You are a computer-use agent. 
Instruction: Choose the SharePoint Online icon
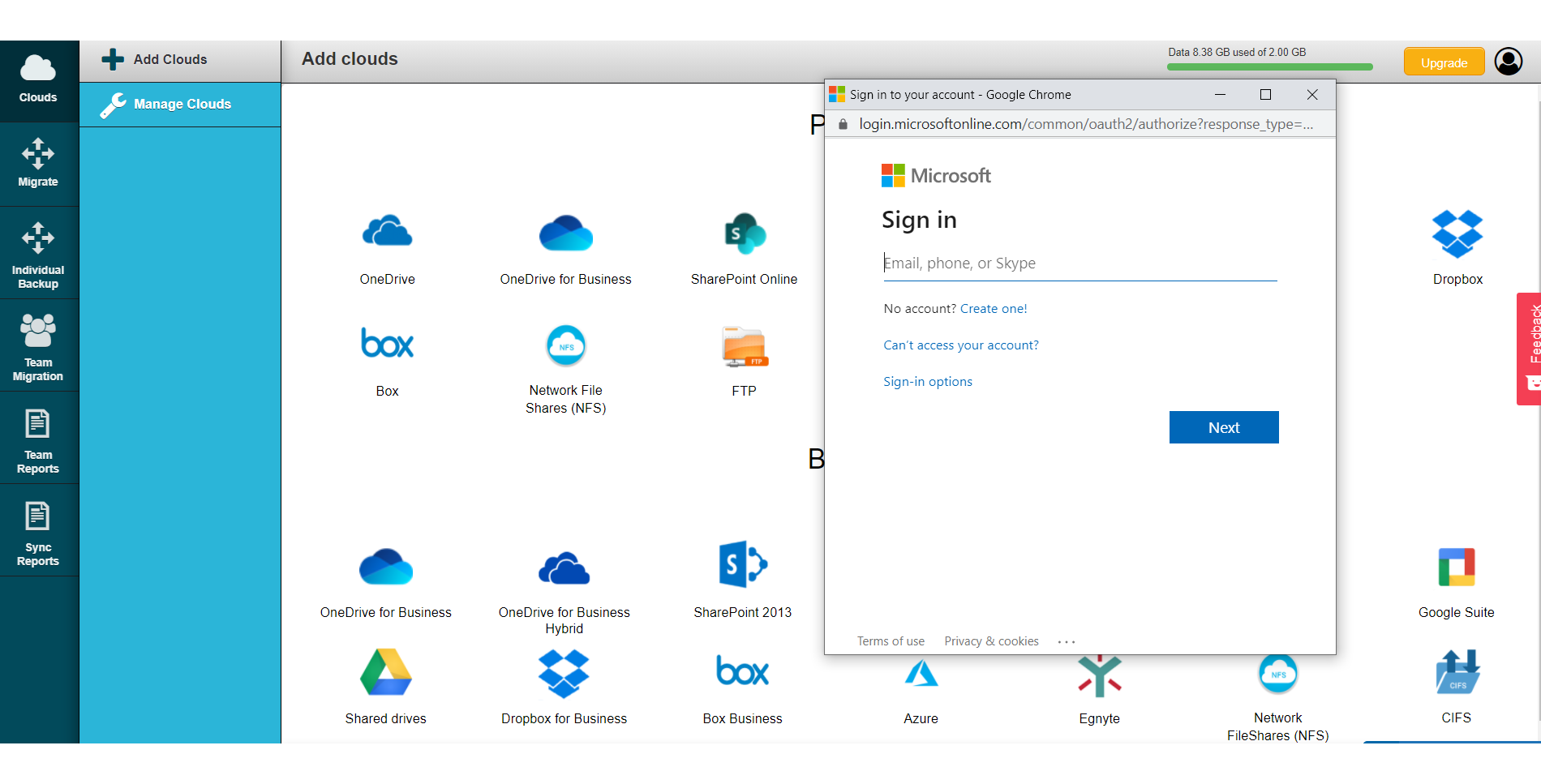pos(745,233)
